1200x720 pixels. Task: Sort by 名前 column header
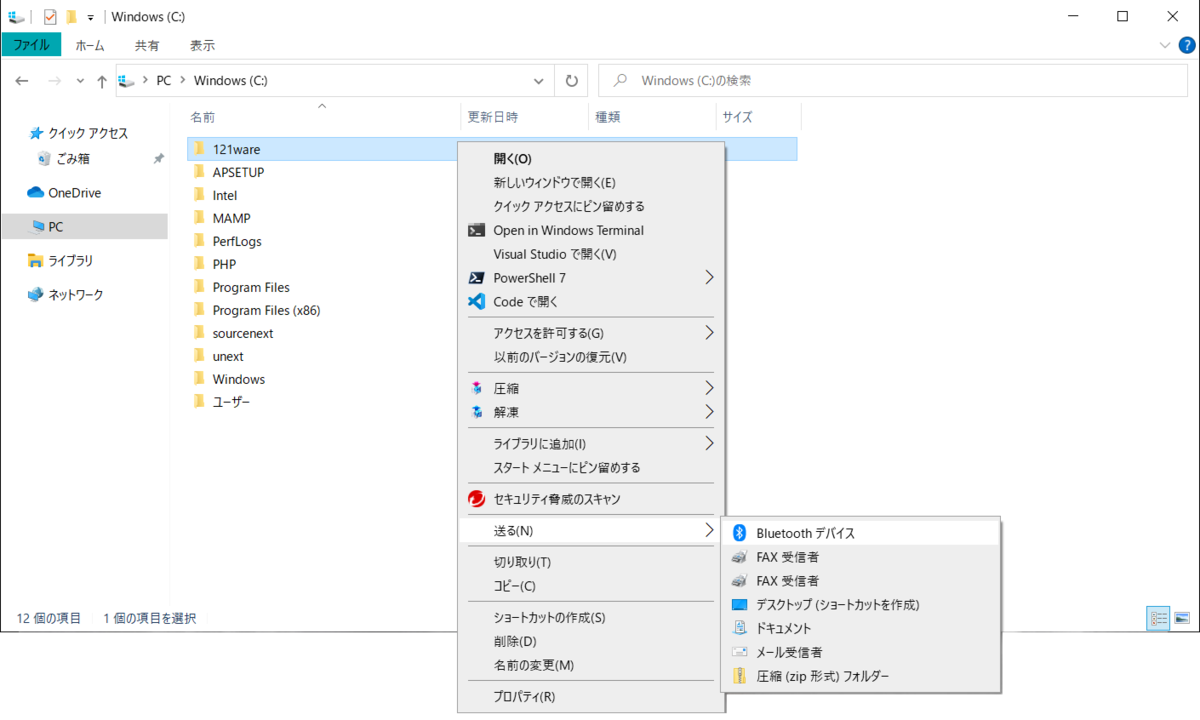point(202,117)
